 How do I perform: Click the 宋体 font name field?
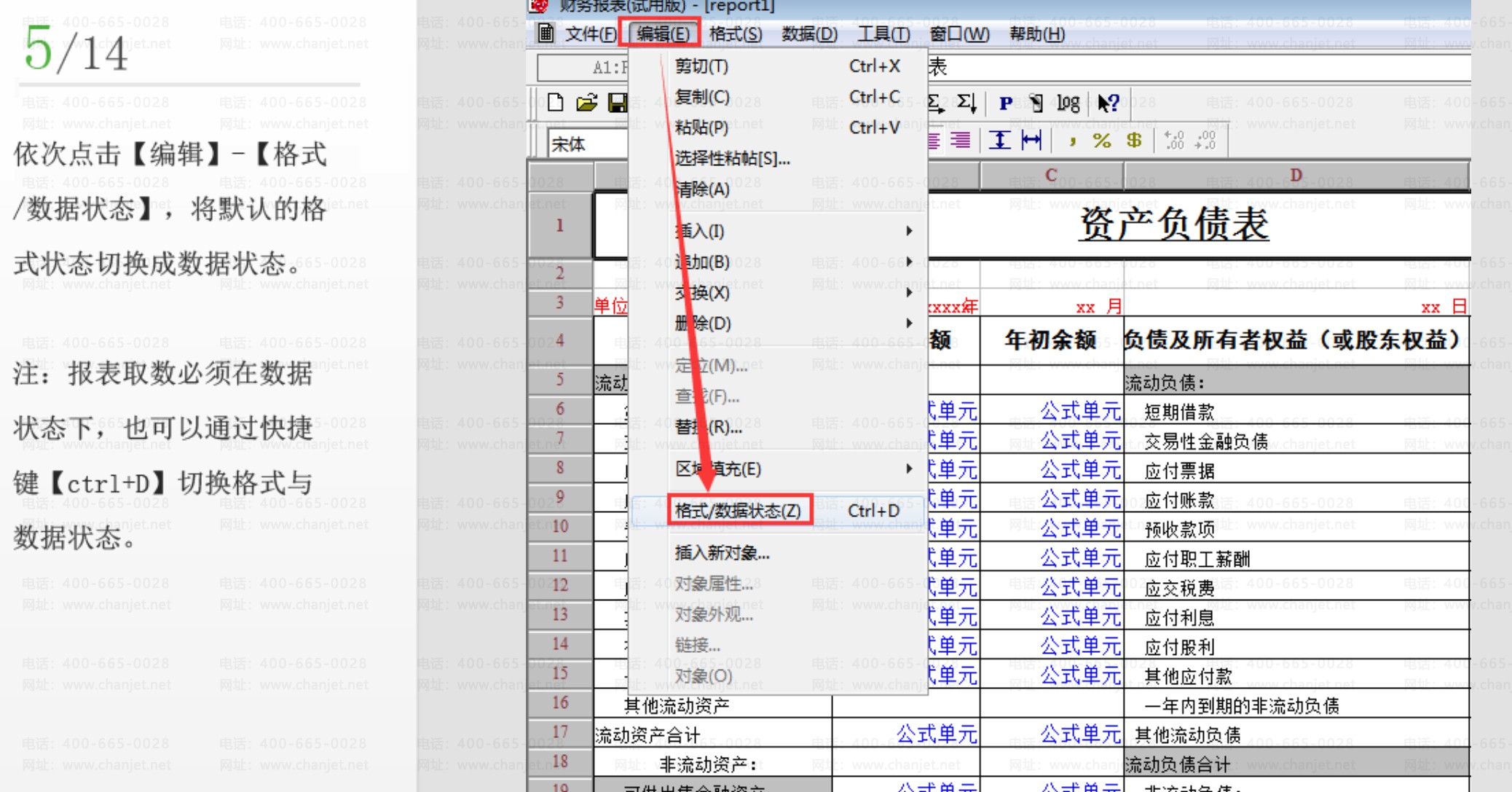586,144
